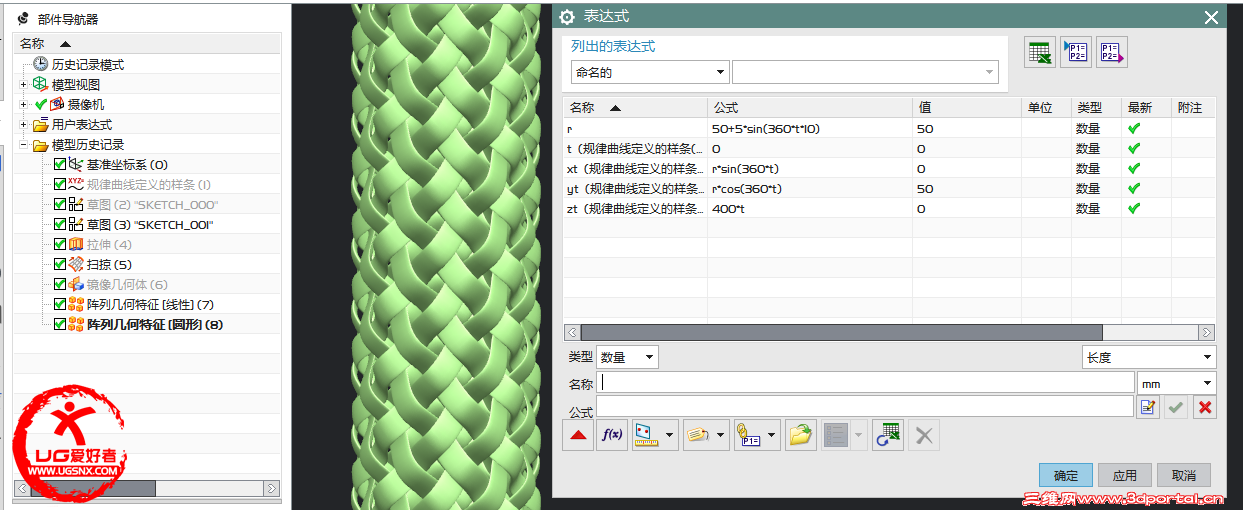Click the gray X delete expression icon
The height and width of the screenshot is (512, 1243).
(924, 435)
